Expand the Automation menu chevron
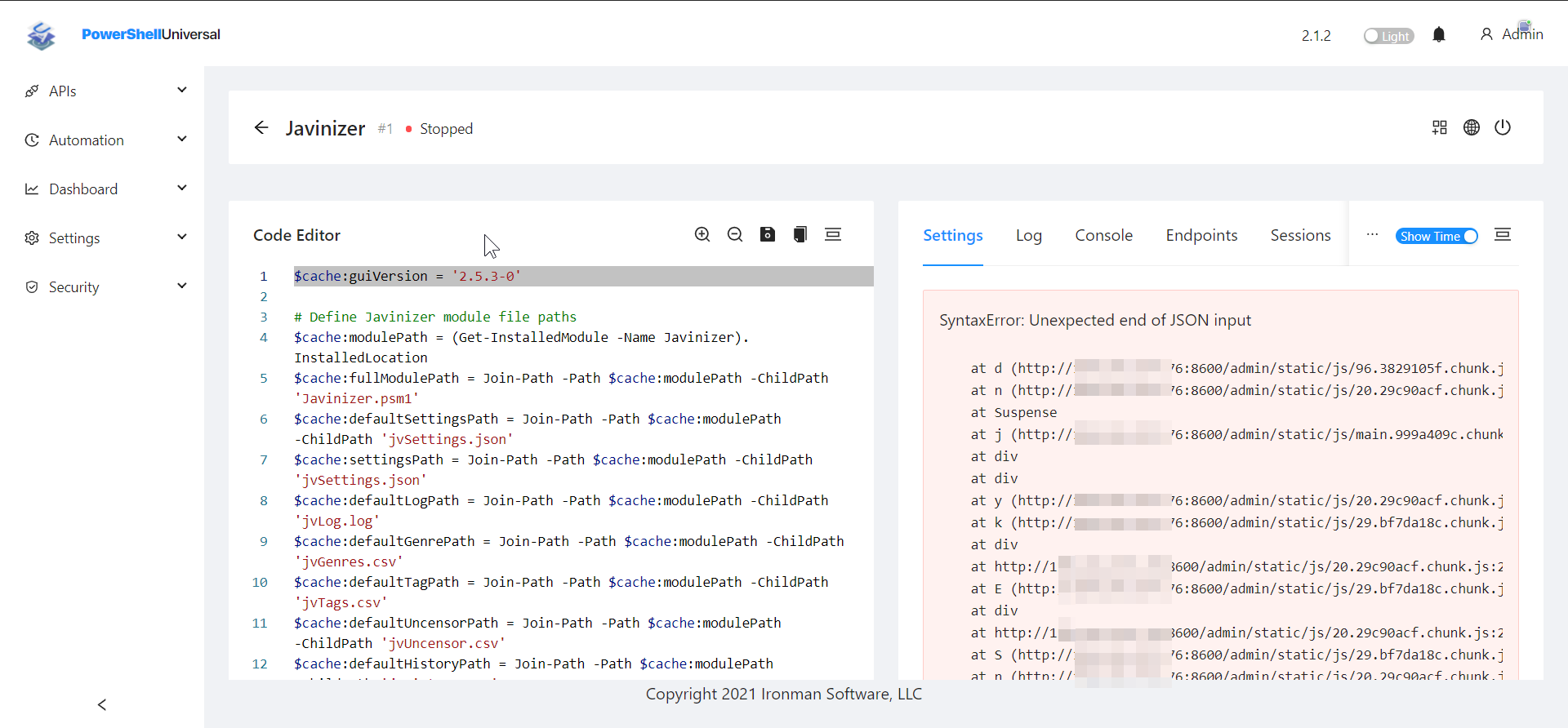1568x728 pixels. pos(182,139)
